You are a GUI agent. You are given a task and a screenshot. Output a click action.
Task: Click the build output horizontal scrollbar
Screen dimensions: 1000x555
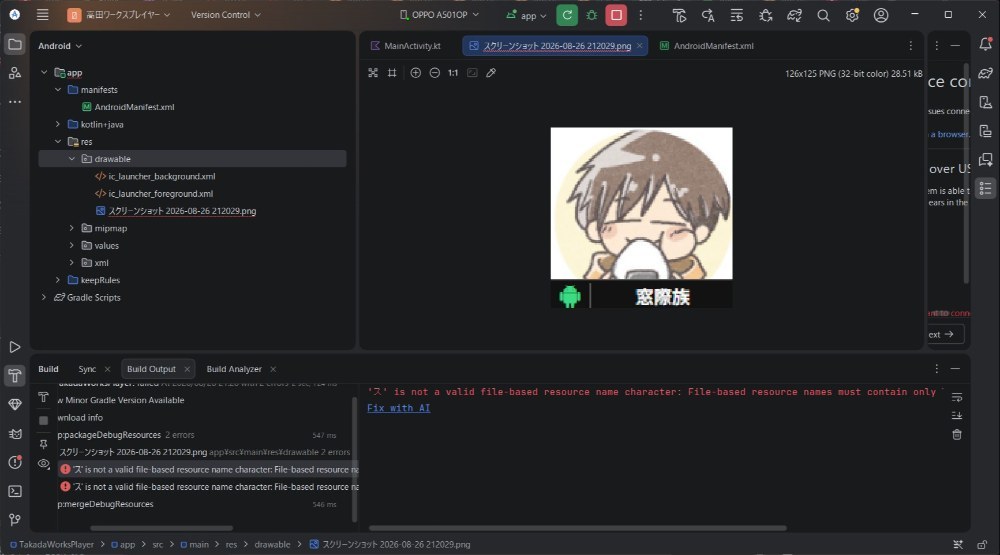click(x=578, y=528)
